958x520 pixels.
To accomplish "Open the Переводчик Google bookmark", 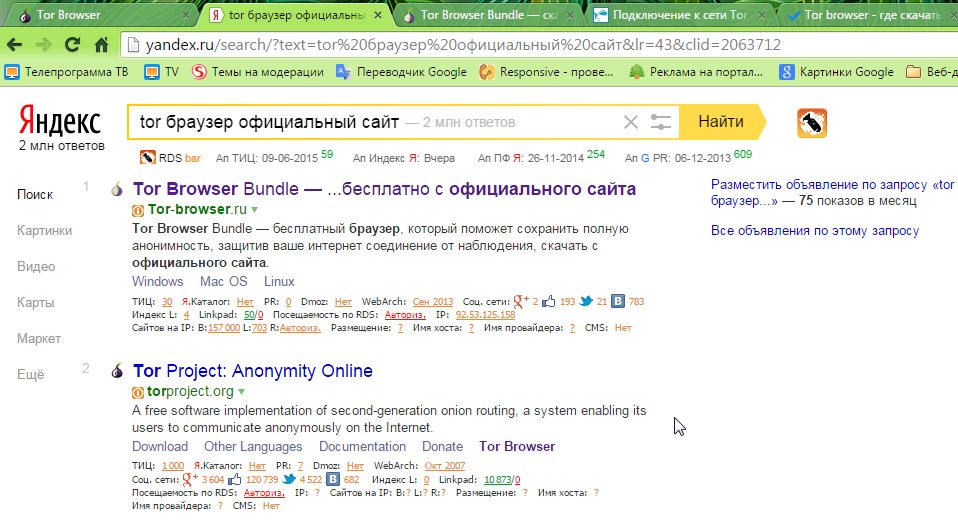I will click(x=401, y=72).
